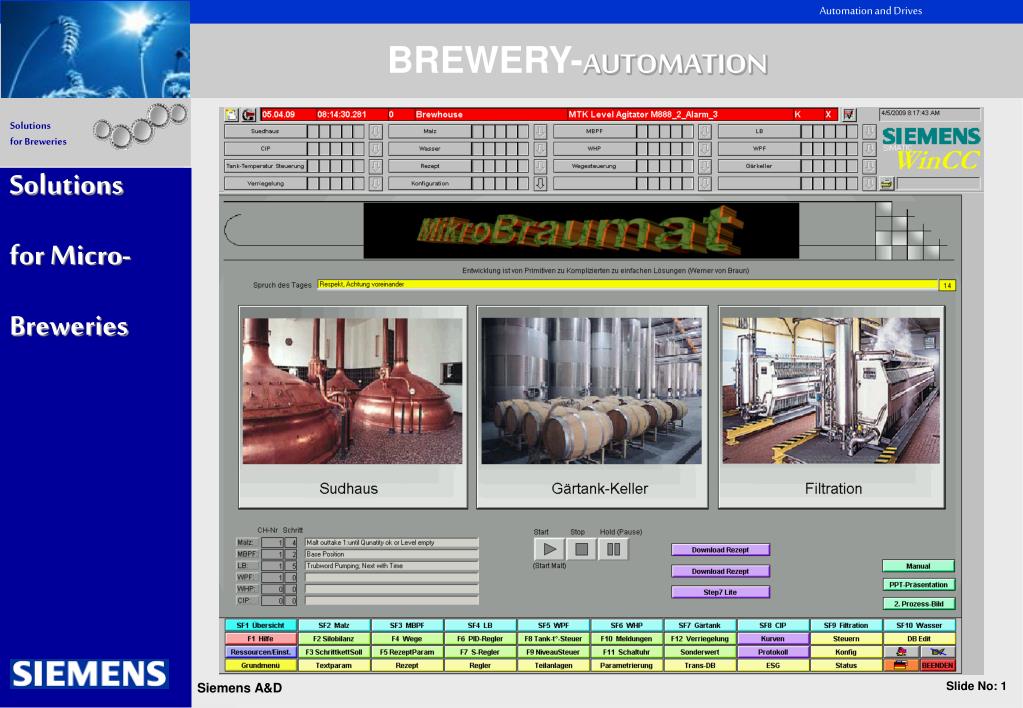Click the alarm horn acknowledge icon in red bar
The width and height of the screenshot is (1023, 708).
pos(249,114)
